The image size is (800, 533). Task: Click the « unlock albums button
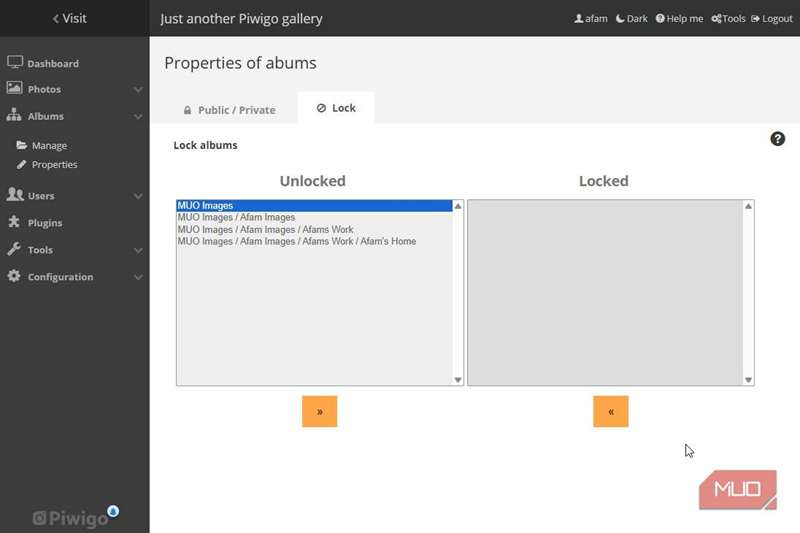610,411
